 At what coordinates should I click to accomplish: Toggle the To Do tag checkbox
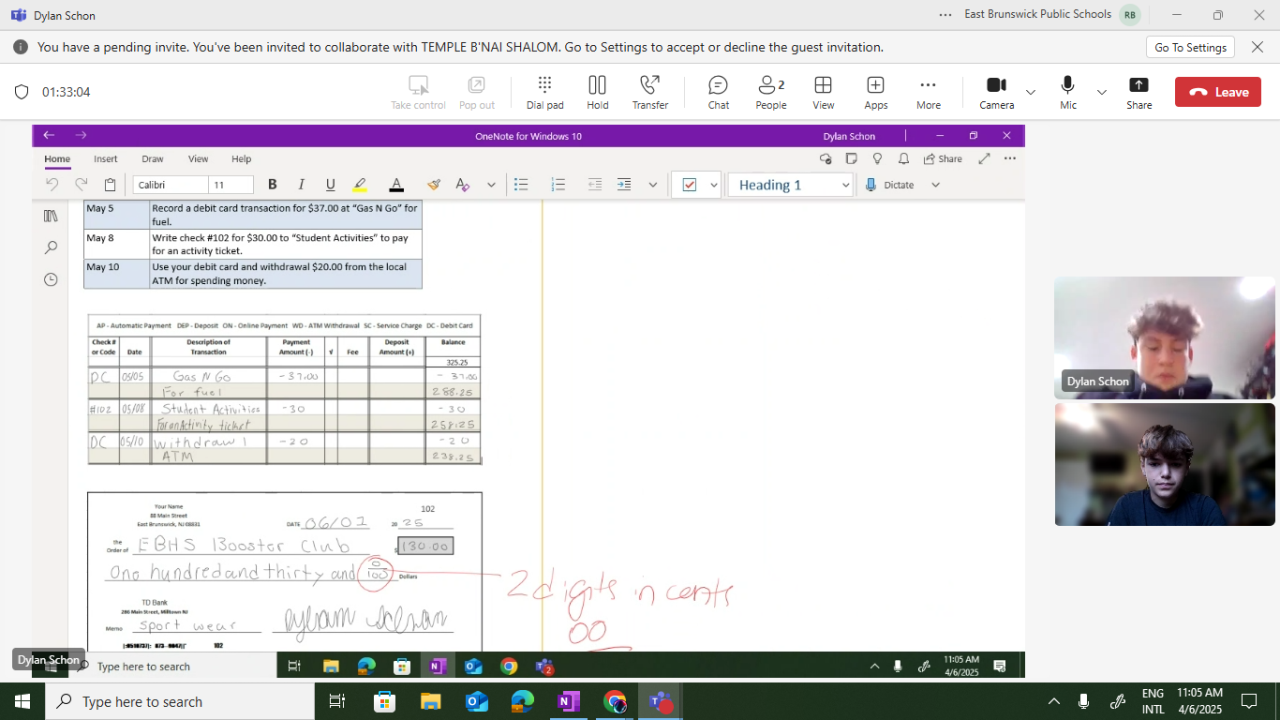[x=689, y=185]
